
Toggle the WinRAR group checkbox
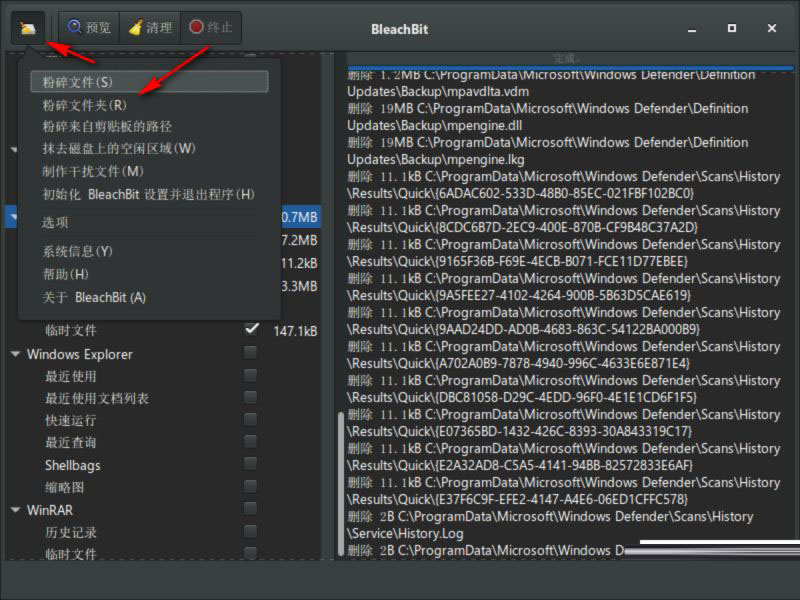[x=251, y=509]
